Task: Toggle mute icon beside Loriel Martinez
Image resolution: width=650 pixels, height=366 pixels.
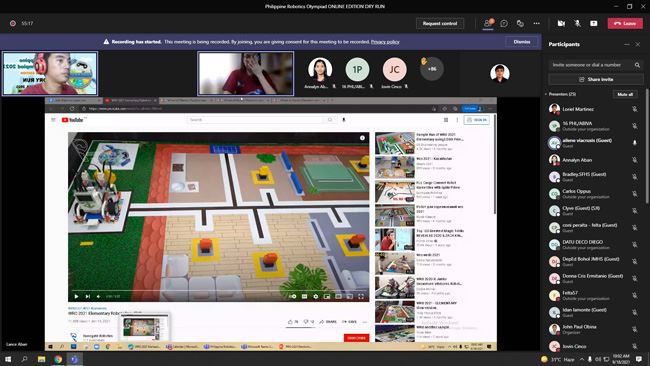Action: coord(635,109)
